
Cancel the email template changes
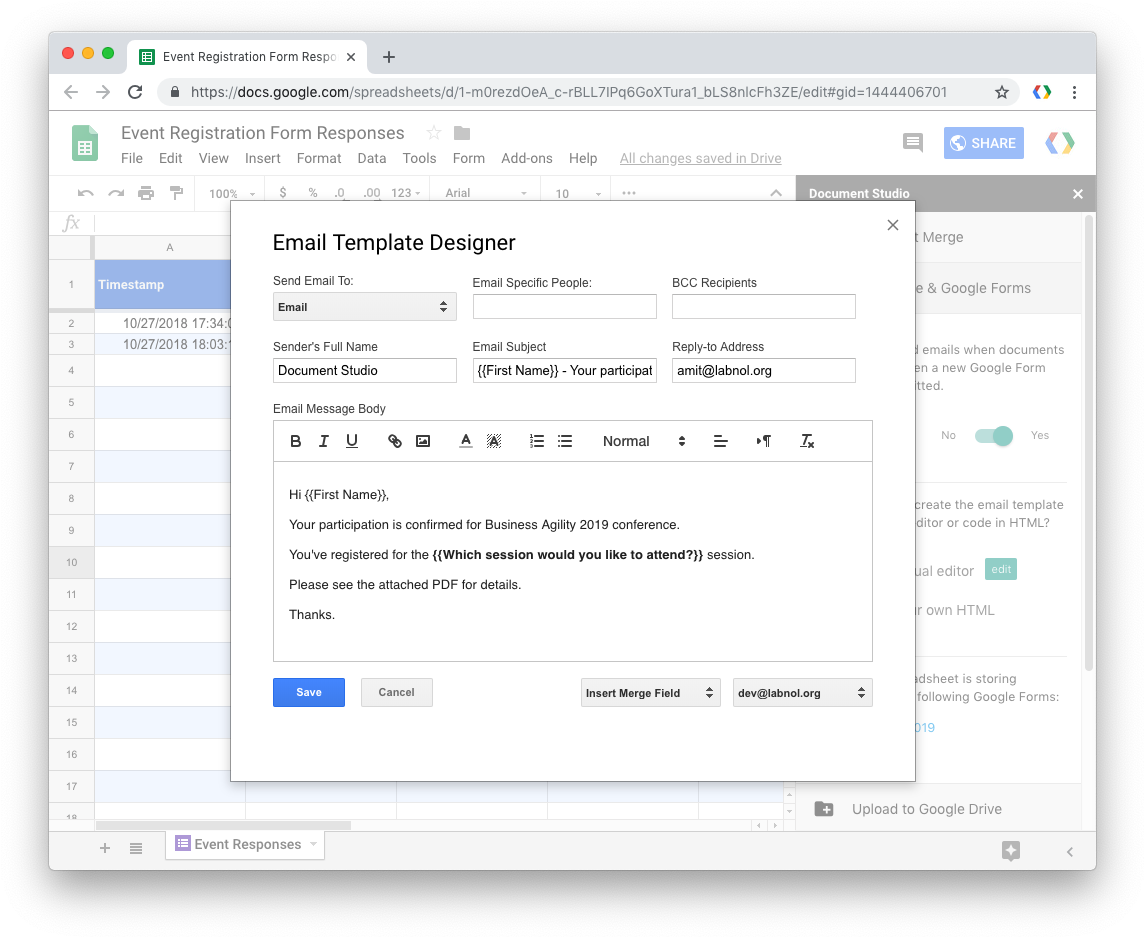point(396,692)
